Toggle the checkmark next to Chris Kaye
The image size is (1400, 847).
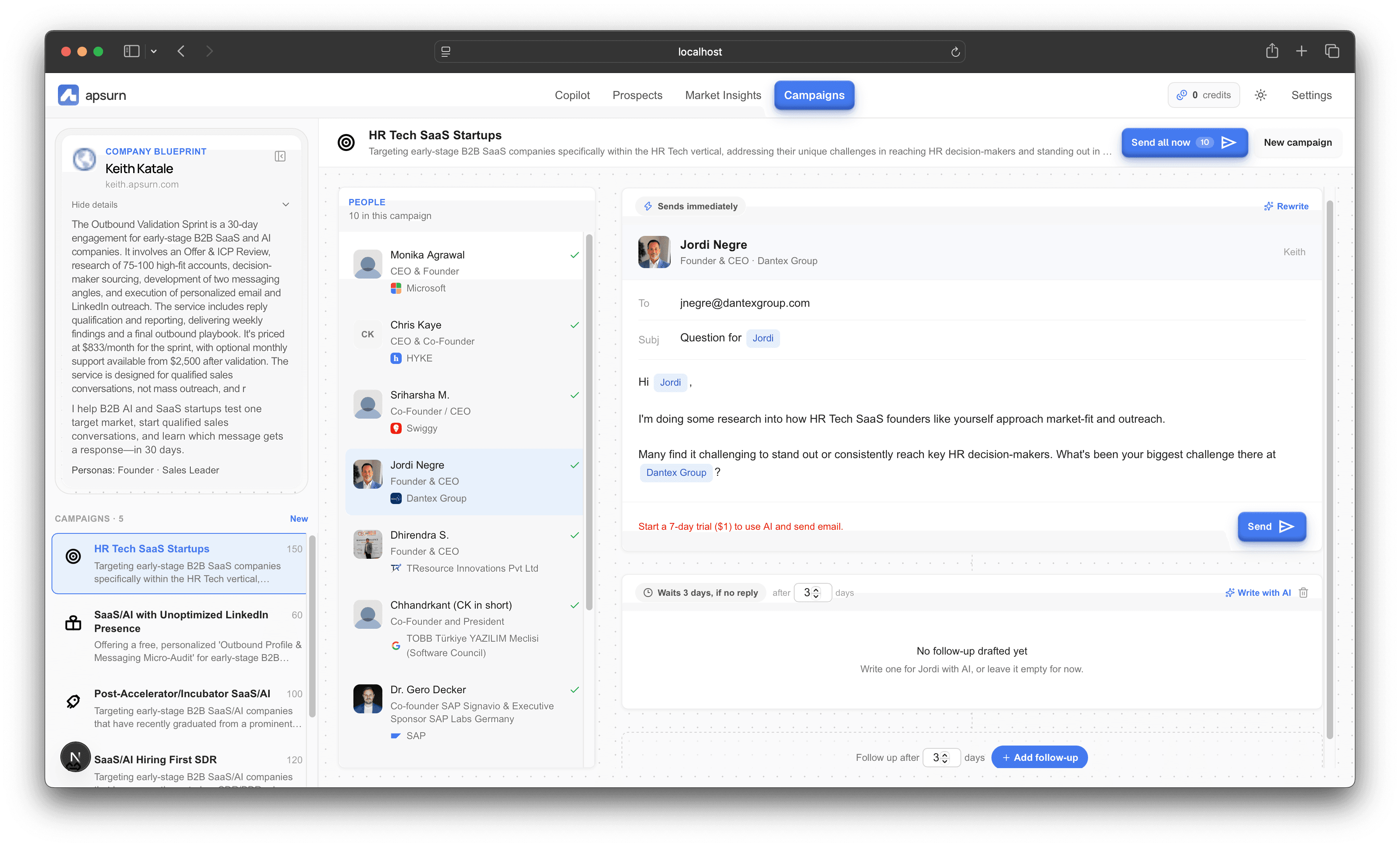click(x=574, y=325)
